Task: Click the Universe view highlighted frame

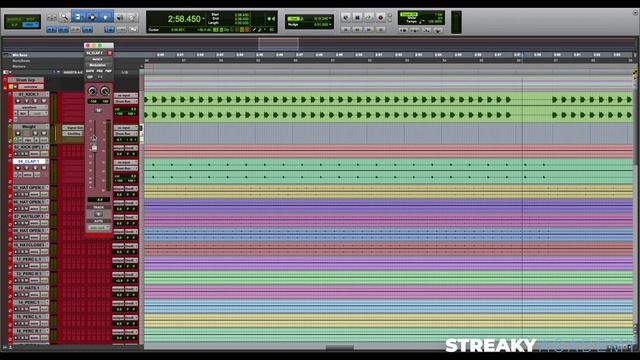Action: pos(278,44)
